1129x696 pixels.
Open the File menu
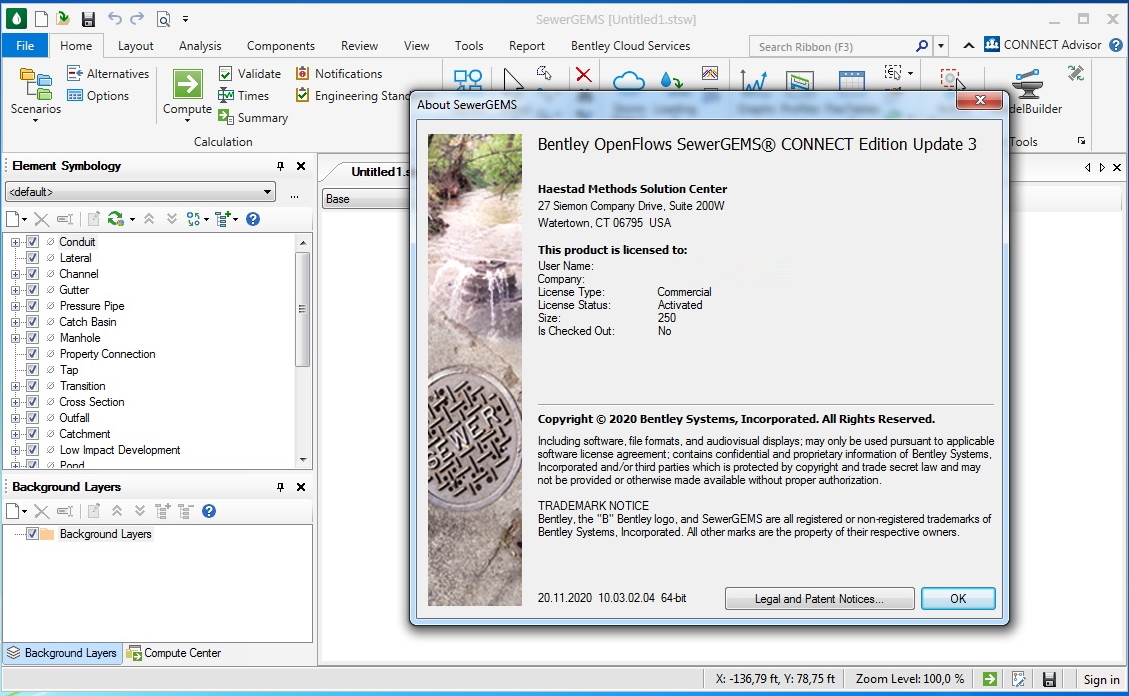pyautogui.click(x=25, y=45)
